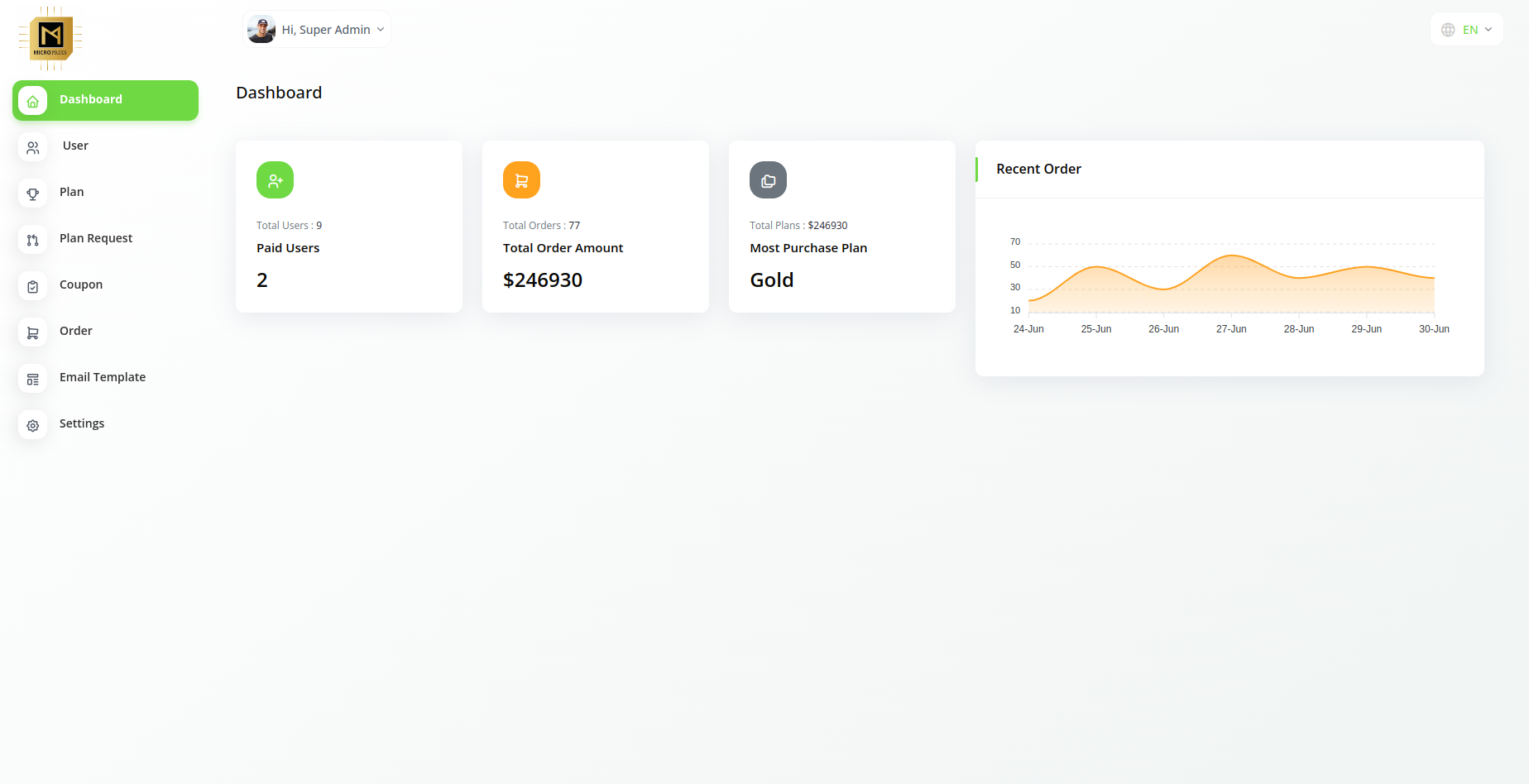The width and height of the screenshot is (1529, 784).
Task: Click the Settings gear icon
Action: coord(32,425)
